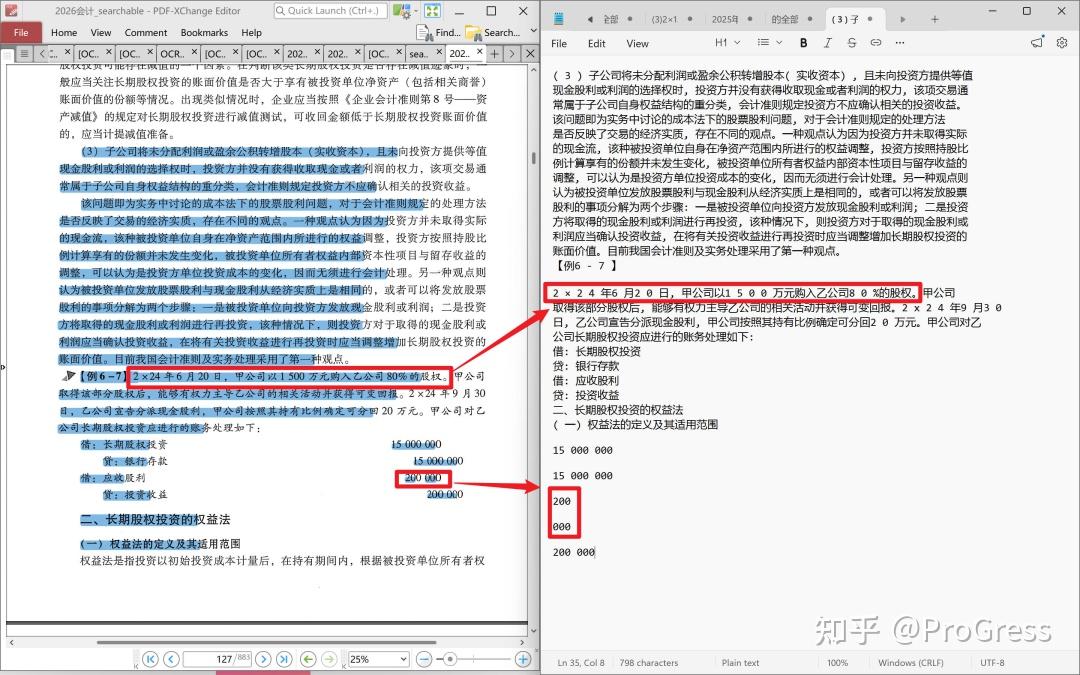Toggle strikethrough formatting in Notepad
Viewport: 1080px width, 675px height.
point(851,43)
